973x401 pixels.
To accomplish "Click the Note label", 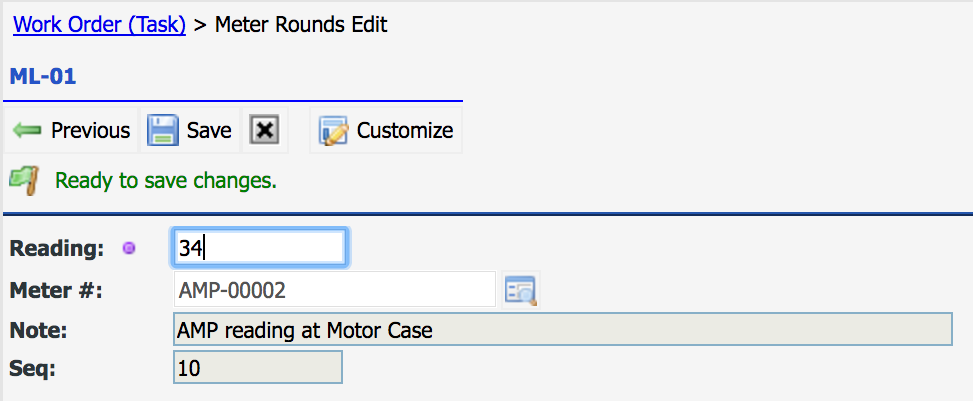I will pos(37,329).
